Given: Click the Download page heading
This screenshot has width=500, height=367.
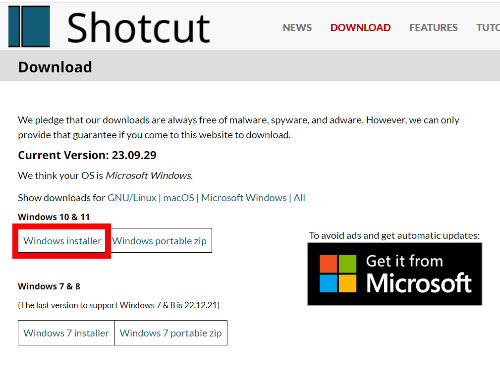Looking at the screenshot, I should (x=55, y=67).
